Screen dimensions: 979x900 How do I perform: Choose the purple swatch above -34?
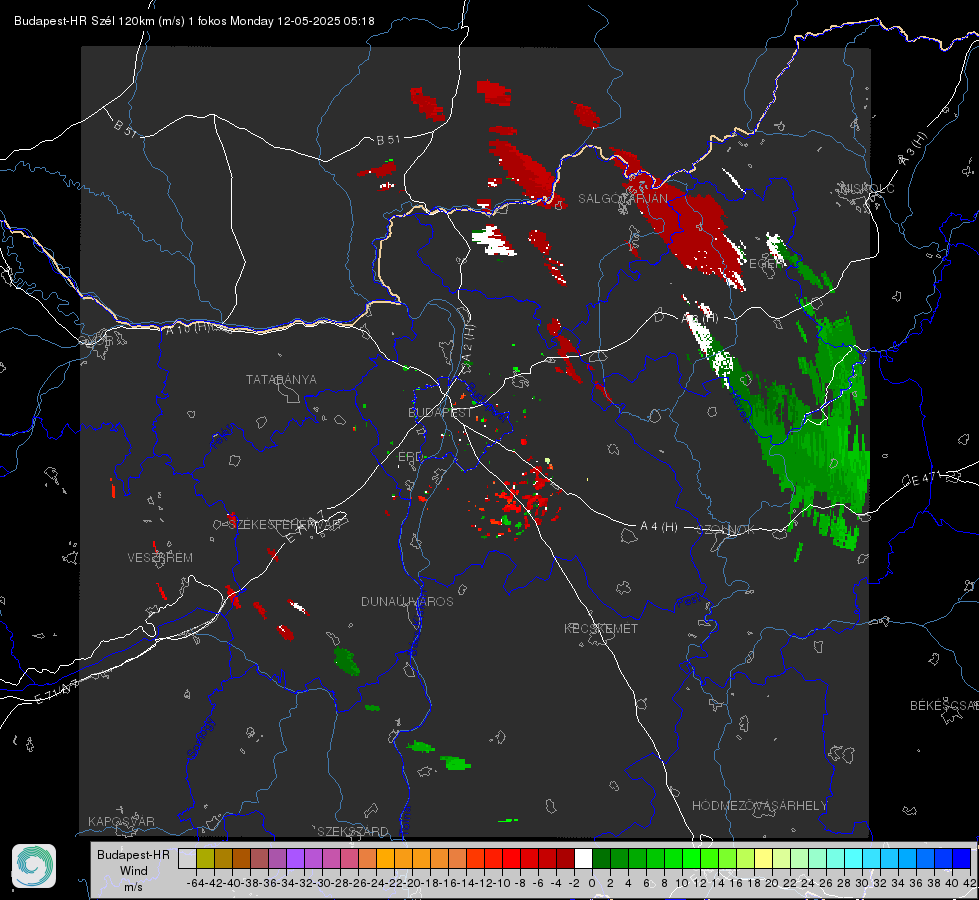pos(295,858)
